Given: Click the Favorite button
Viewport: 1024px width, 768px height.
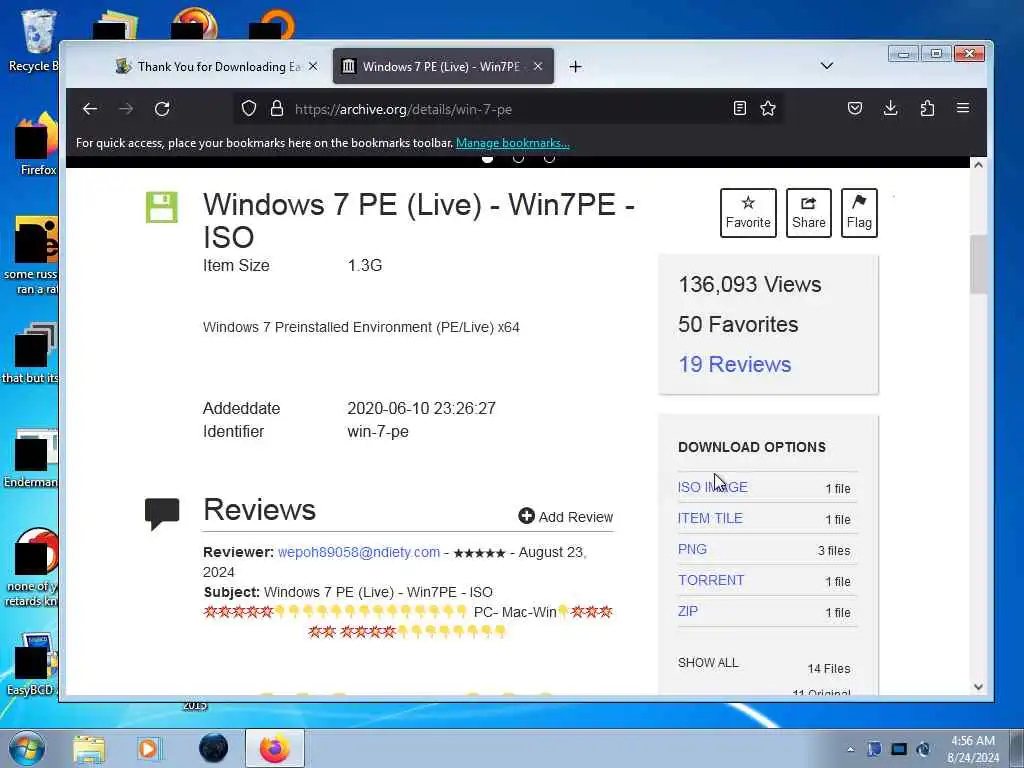Looking at the screenshot, I should point(748,213).
